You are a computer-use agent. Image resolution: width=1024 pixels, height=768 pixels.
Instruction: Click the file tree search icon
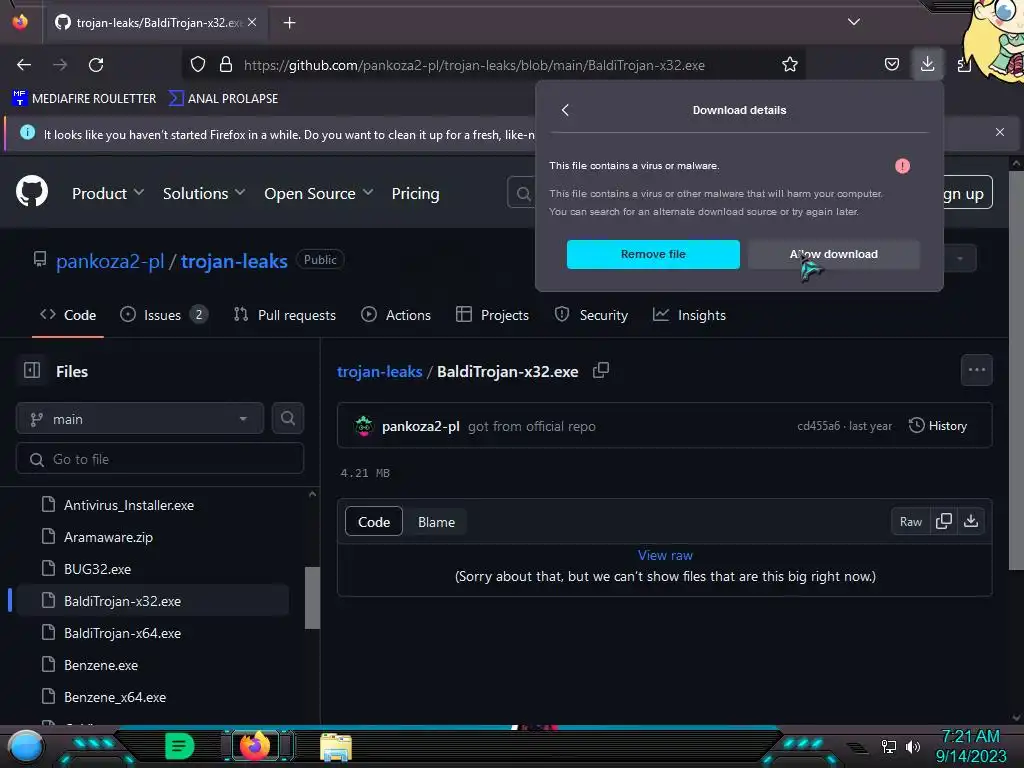pyautogui.click(x=288, y=419)
